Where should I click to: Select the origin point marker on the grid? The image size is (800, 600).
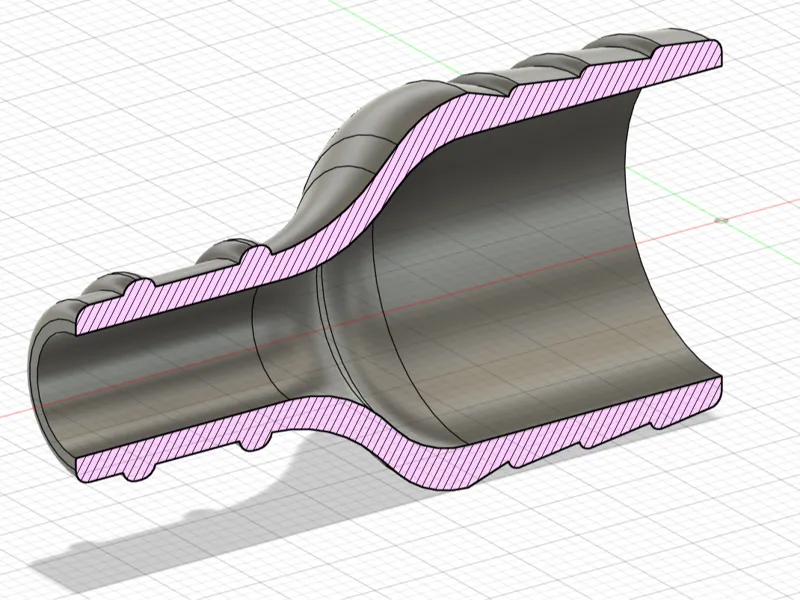click(721, 220)
